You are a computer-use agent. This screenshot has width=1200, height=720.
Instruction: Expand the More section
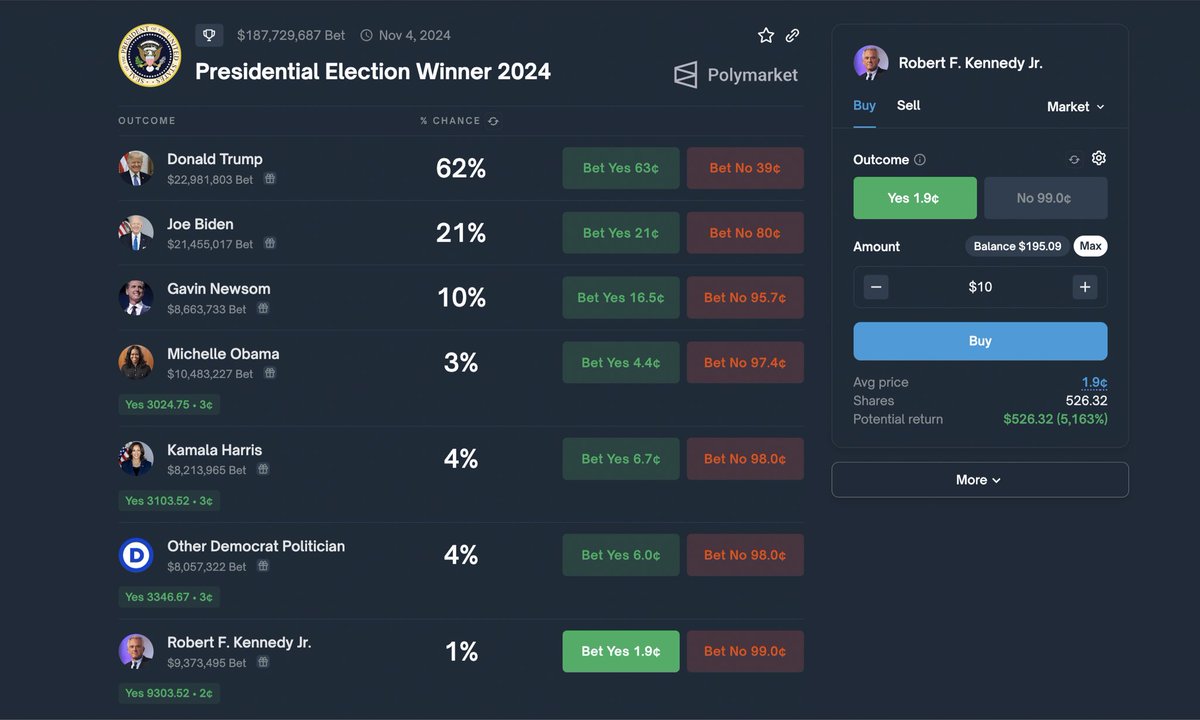coord(980,480)
